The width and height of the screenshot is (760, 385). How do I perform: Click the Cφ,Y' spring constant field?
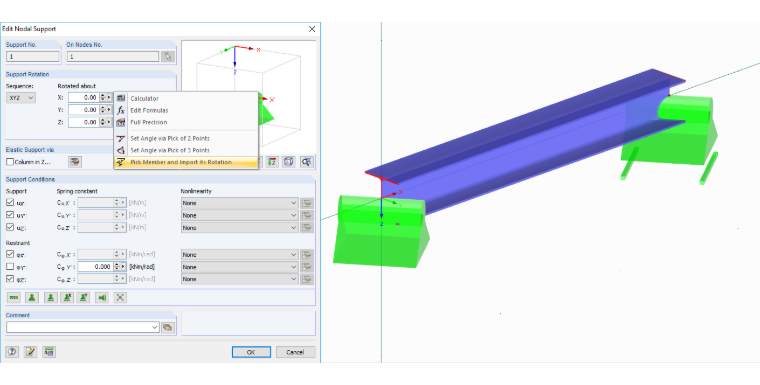[95, 267]
